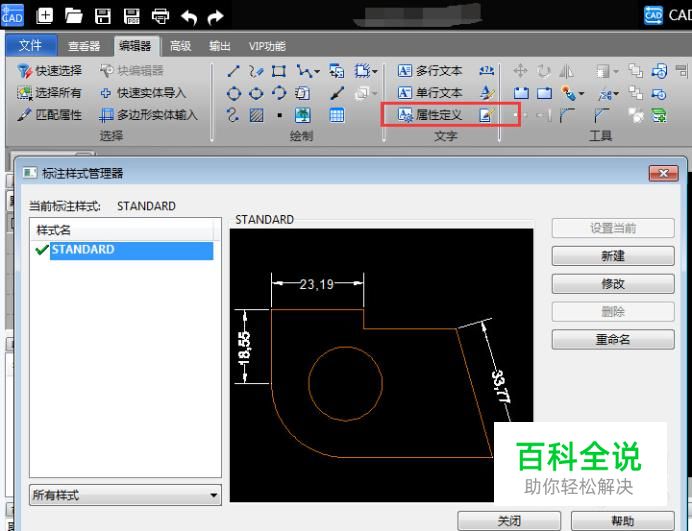Open the 文件 menu

coord(31,45)
